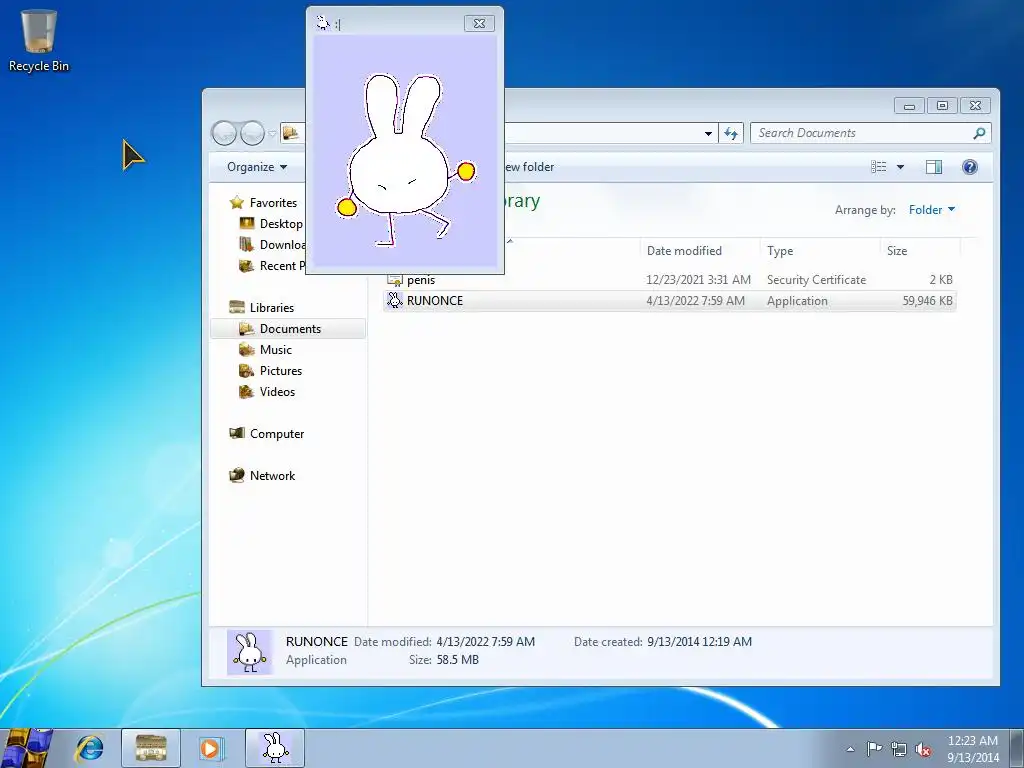Viewport: 1024px width, 768px height.
Task: Open Windows Media Player from taskbar
Action: [211, 748]
